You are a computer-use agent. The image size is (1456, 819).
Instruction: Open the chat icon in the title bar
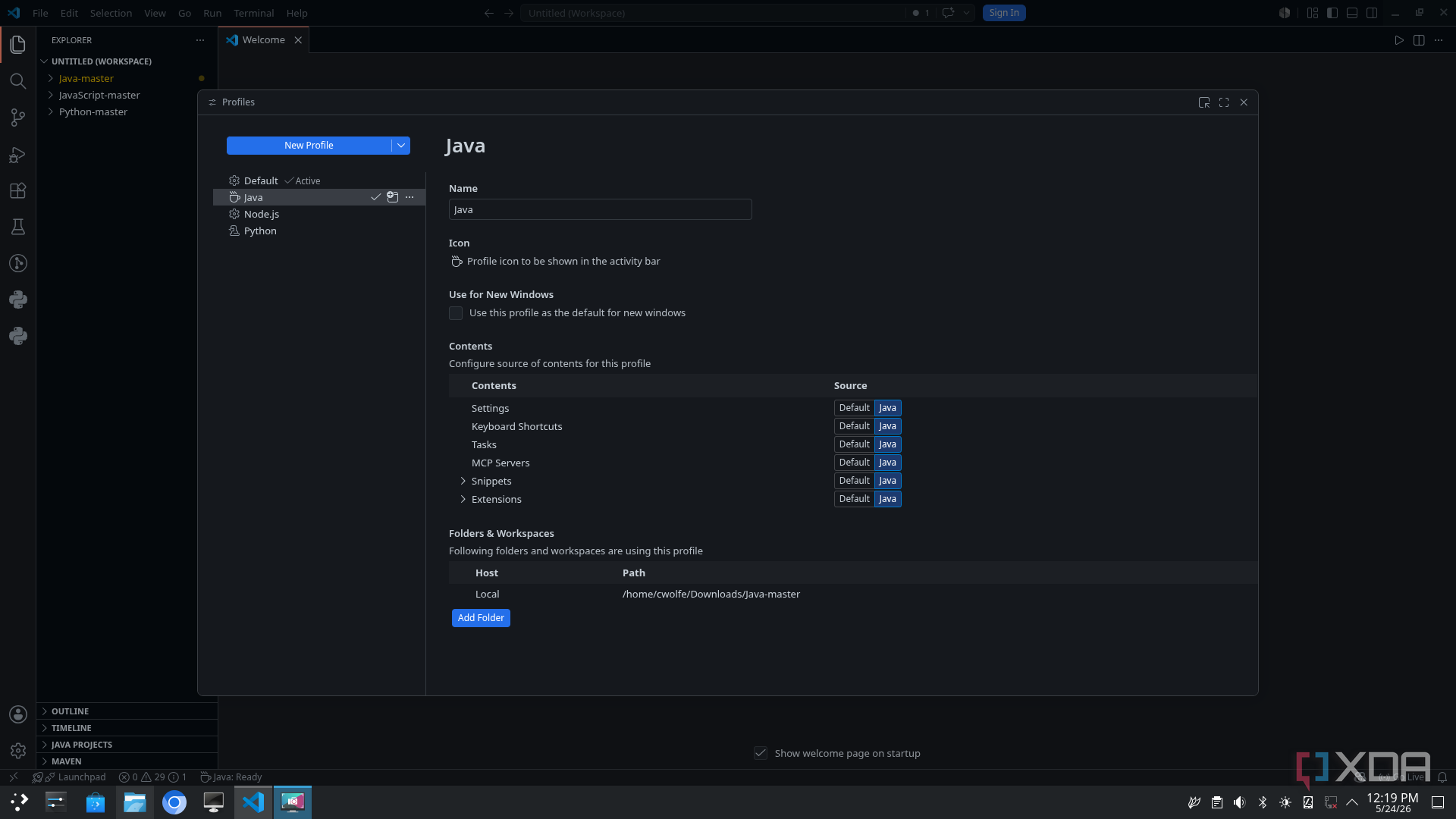948,13
